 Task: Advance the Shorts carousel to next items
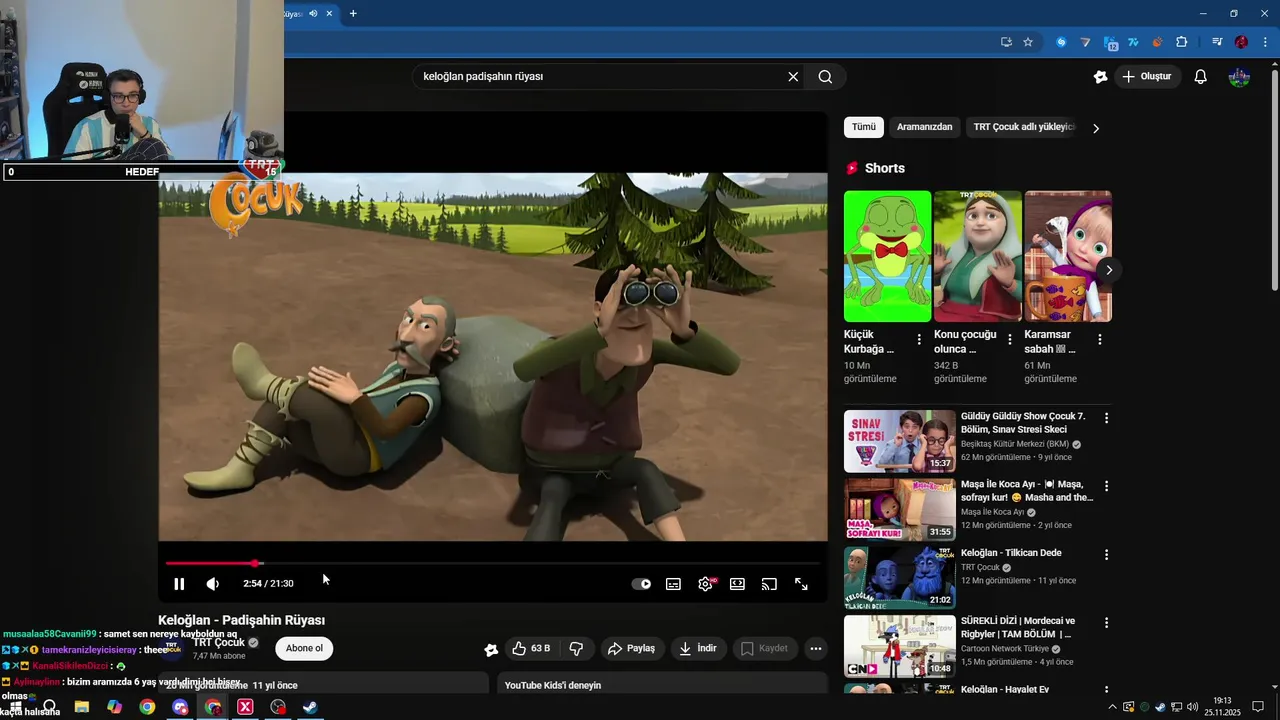1108,270
